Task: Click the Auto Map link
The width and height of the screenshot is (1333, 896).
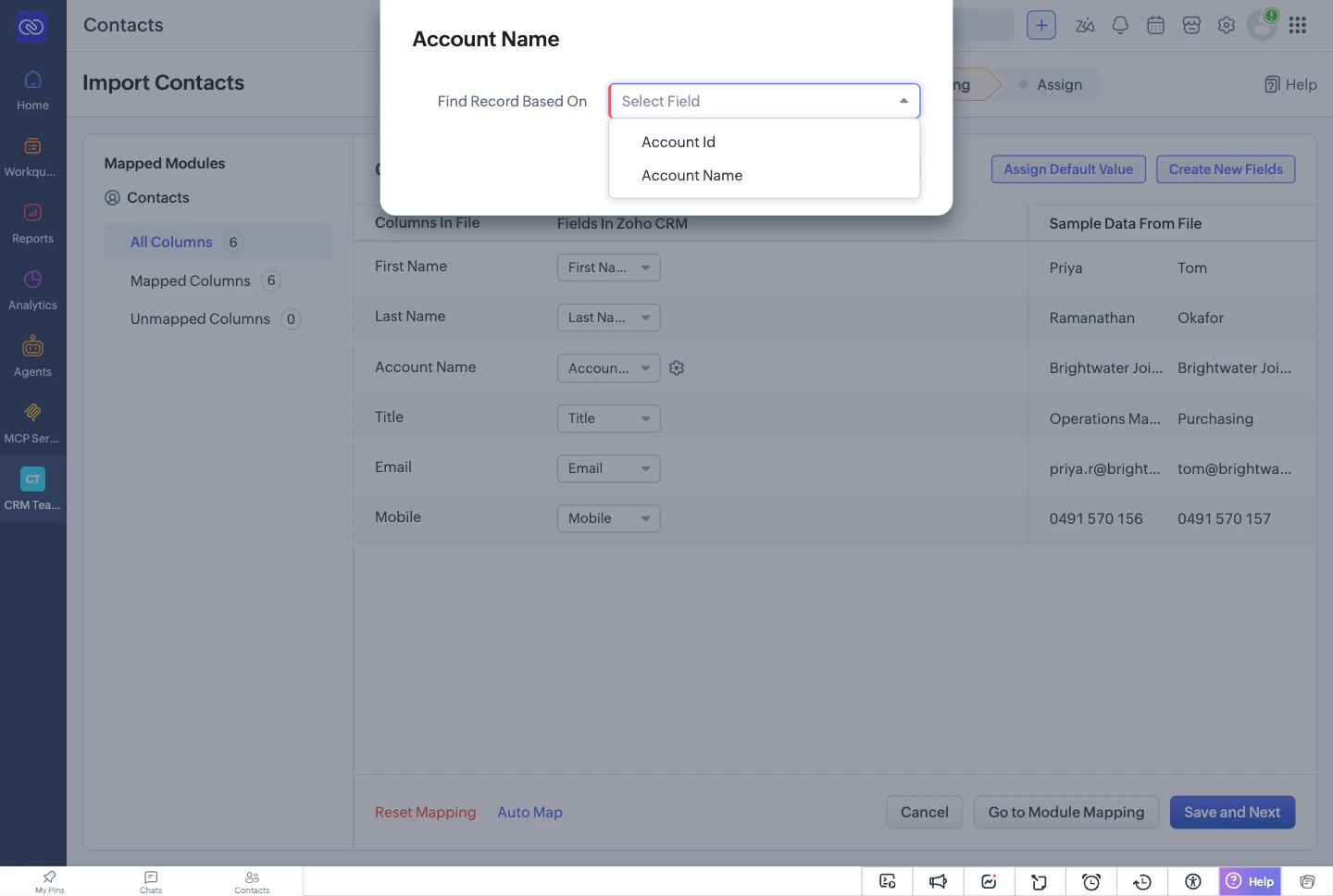Action: pyautogui.click(x=530, y=813)
